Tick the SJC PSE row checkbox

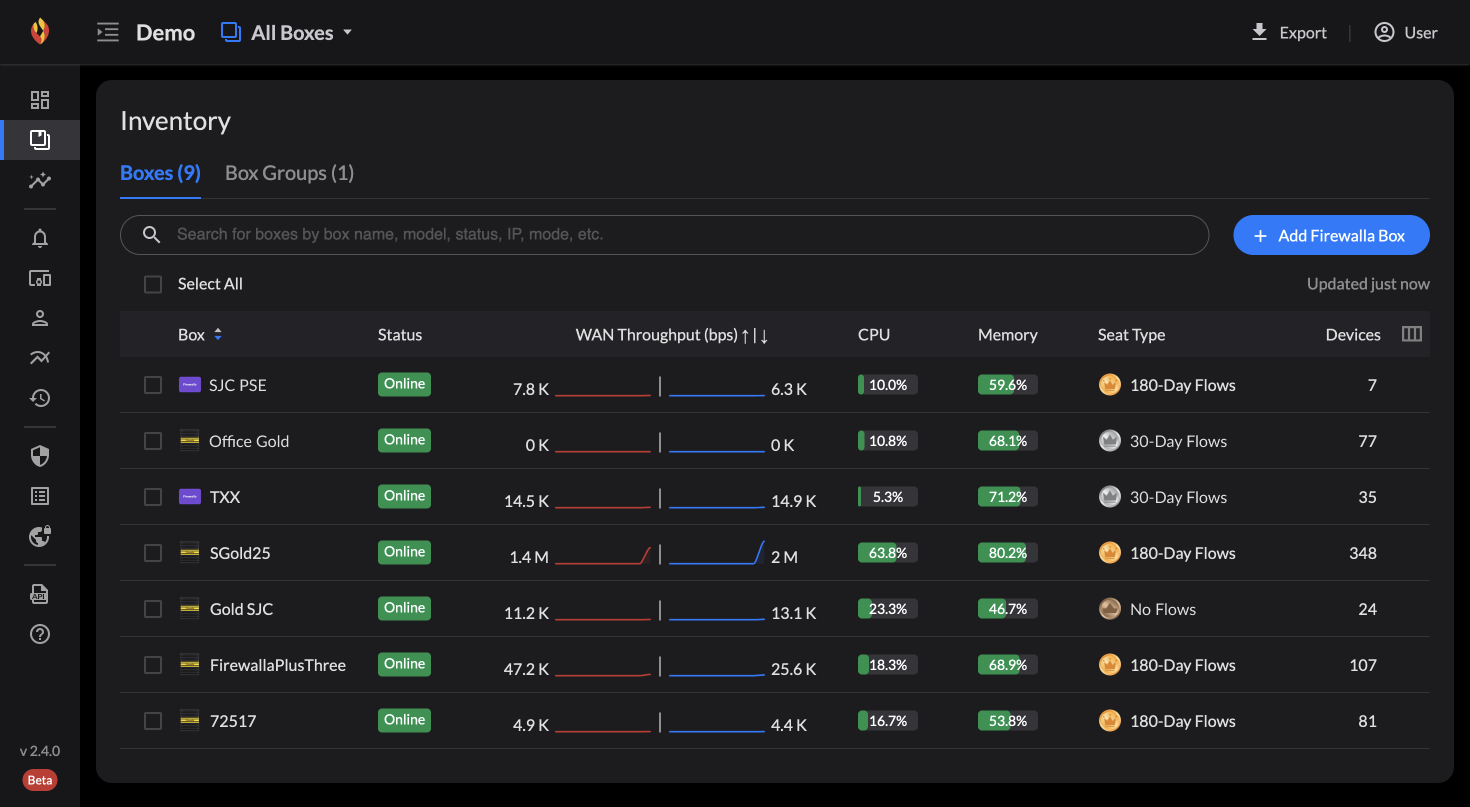pos(153,385)
